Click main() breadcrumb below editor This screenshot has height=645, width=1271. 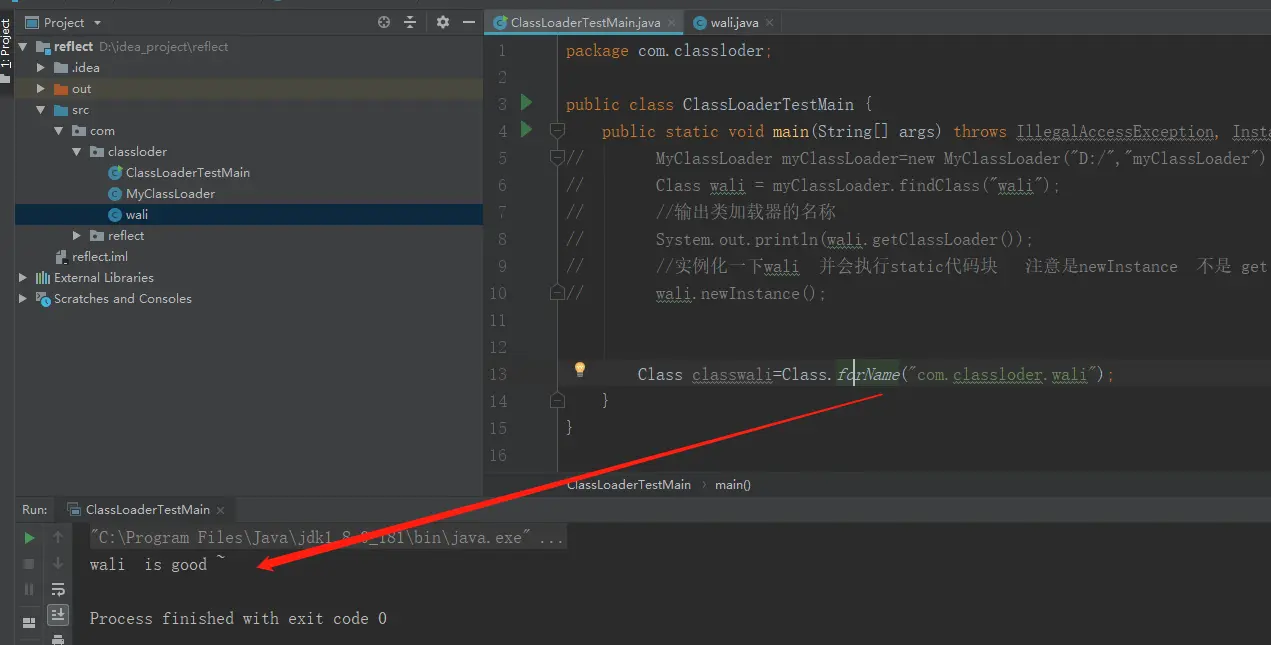(733, 484)
